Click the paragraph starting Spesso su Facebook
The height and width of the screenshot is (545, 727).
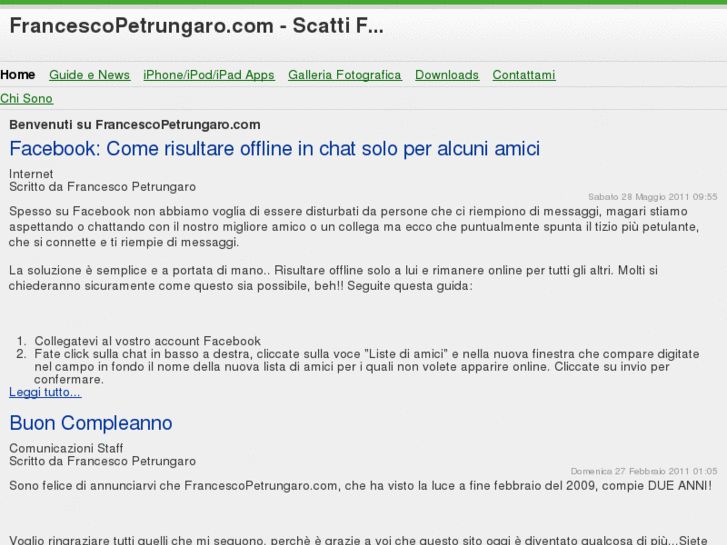(354, 227)
